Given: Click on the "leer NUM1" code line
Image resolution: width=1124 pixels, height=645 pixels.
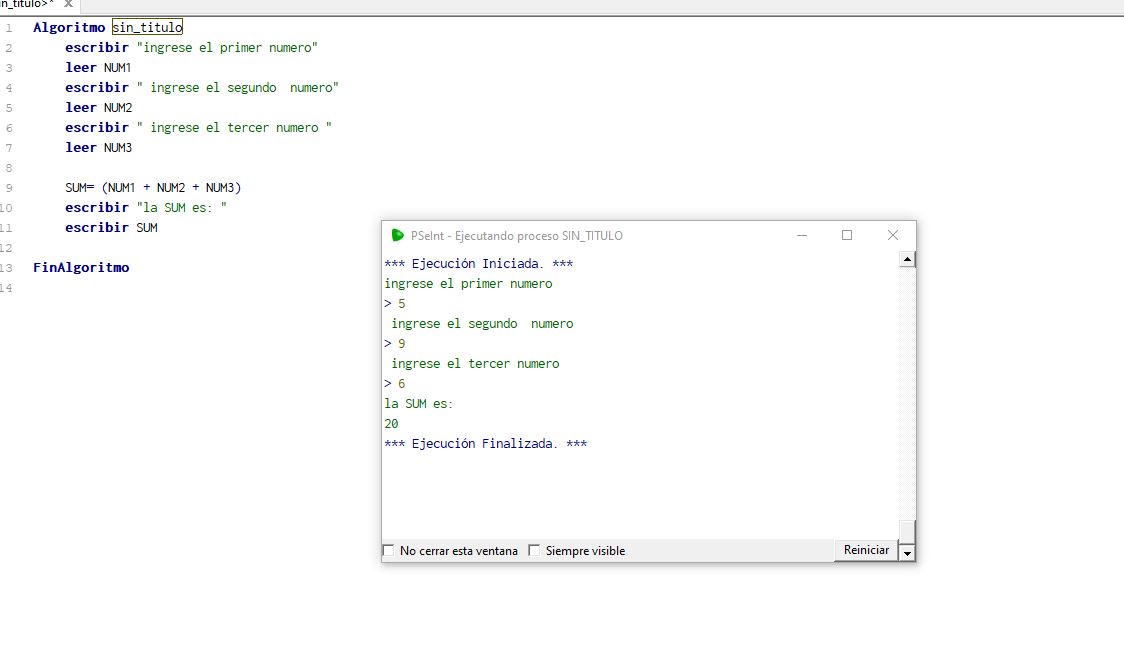Looking at the screenshot, I should click(98, 67).
